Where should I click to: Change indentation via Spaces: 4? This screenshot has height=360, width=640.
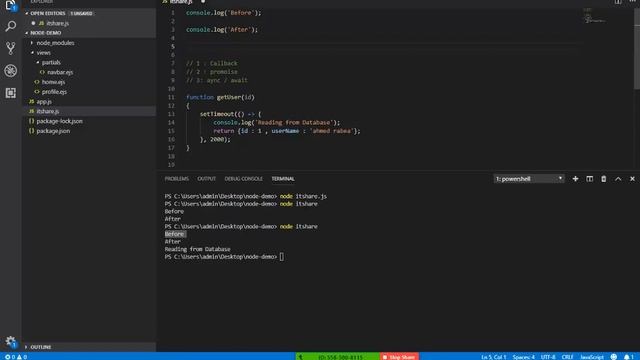click(x=523, y=357)
